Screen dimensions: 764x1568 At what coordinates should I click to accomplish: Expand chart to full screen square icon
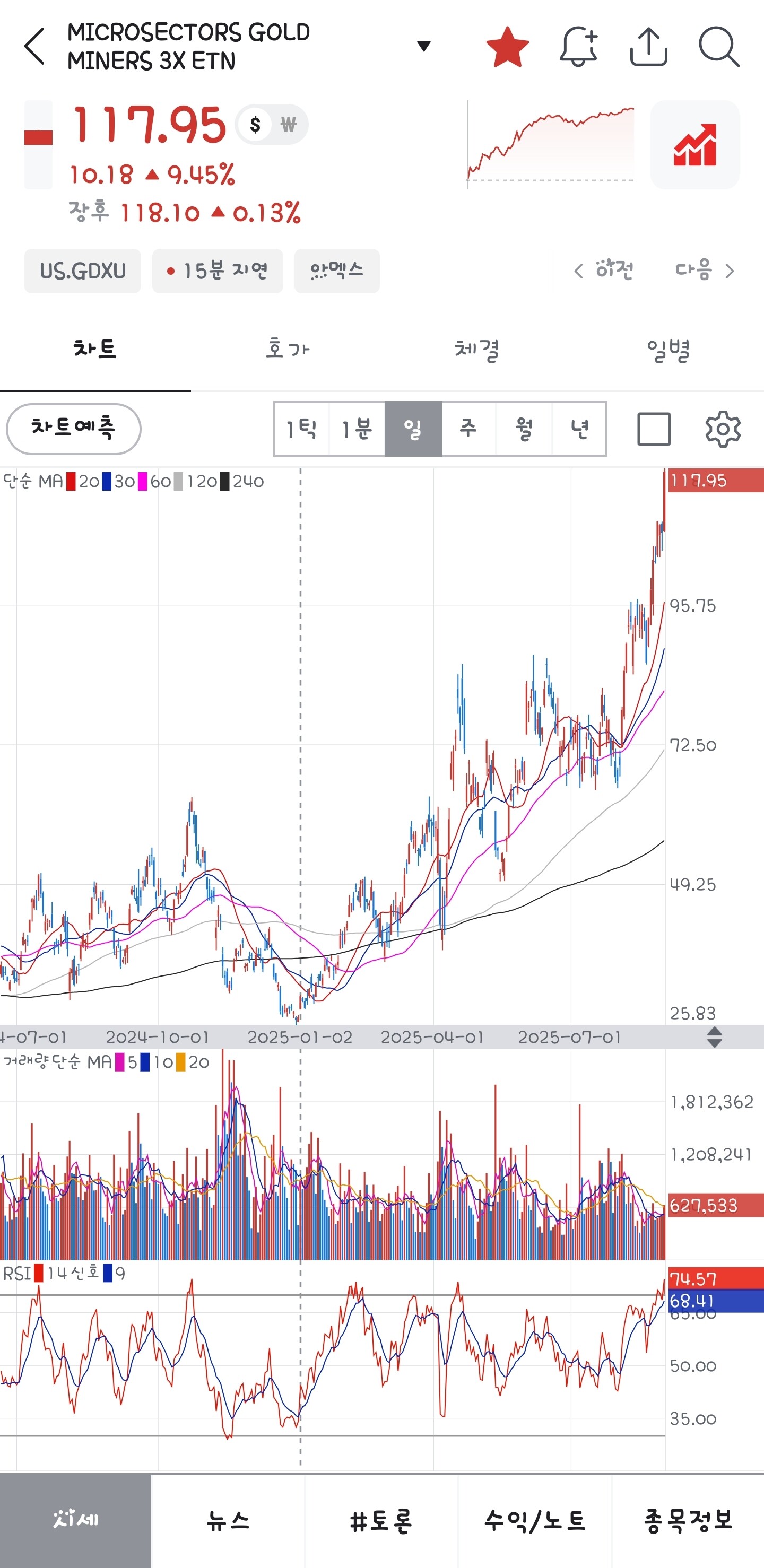coord(654,429)
